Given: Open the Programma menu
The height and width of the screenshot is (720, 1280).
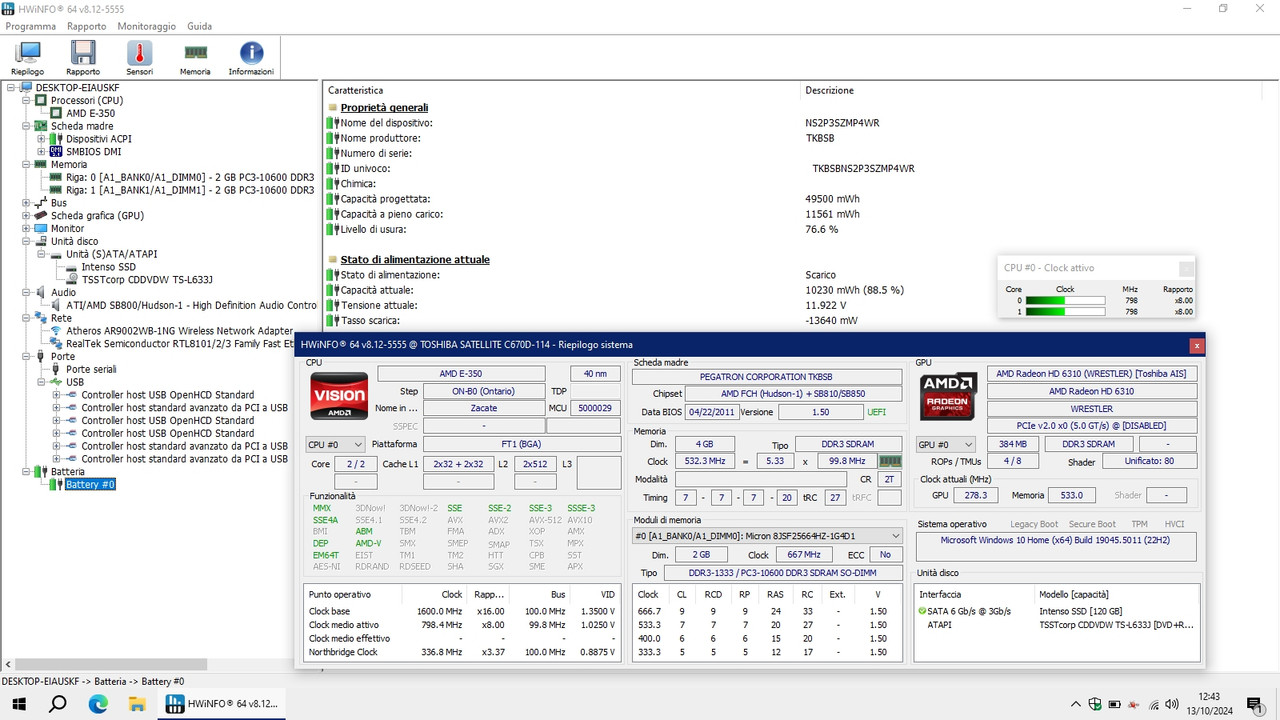Looking at the screenshot, I should click(30, 26).
